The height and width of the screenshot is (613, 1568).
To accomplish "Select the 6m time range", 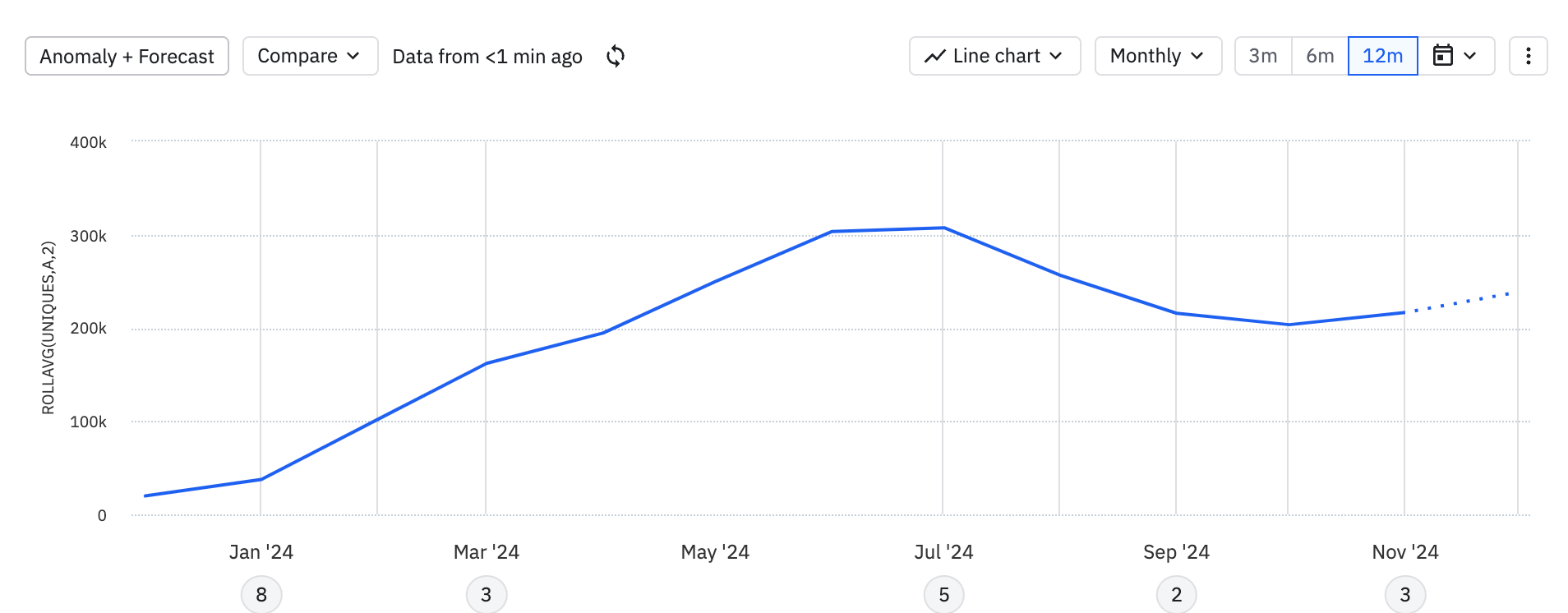I will coord(1320,56).
